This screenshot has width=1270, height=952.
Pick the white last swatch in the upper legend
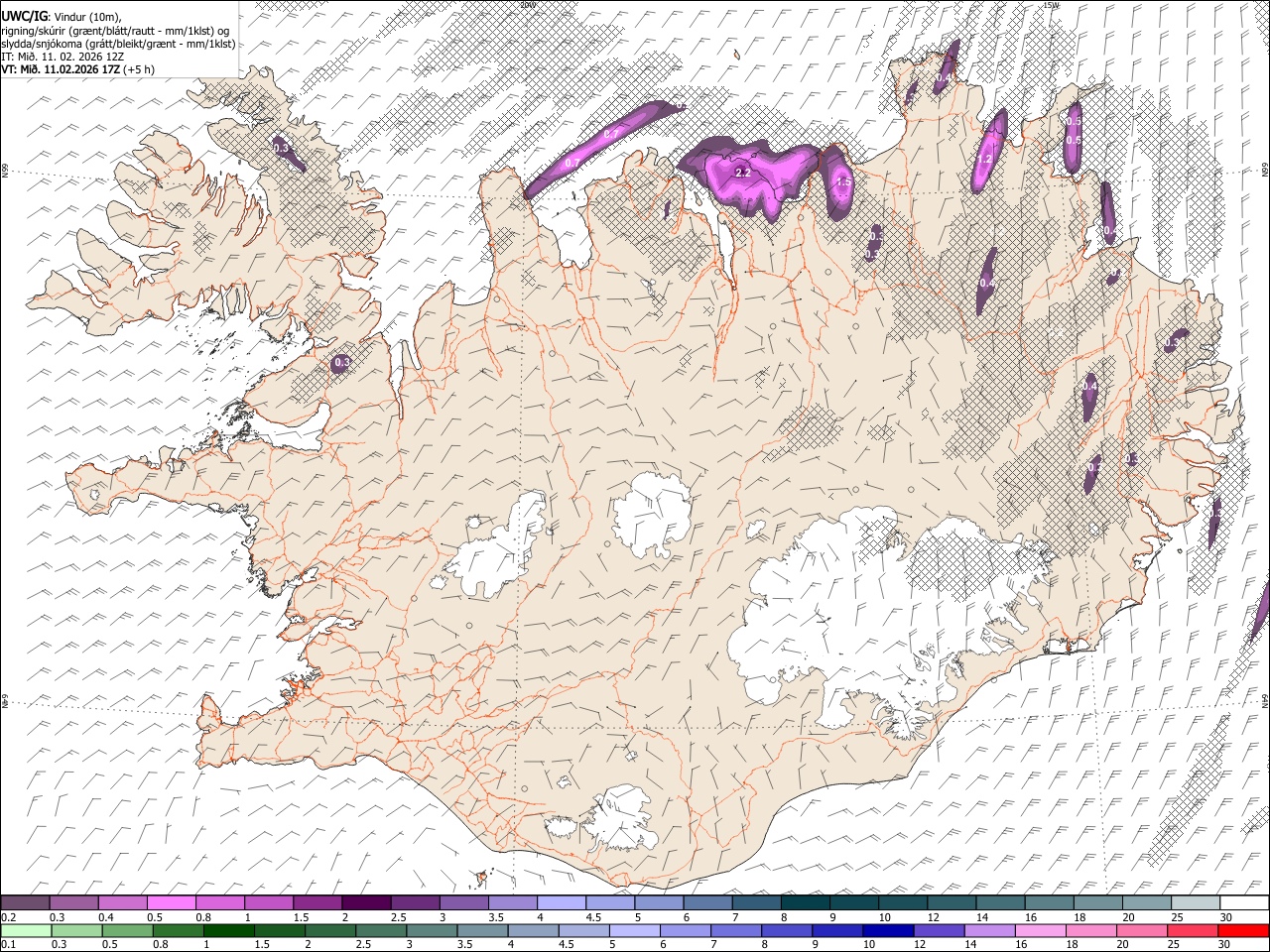coord(1244,903)
